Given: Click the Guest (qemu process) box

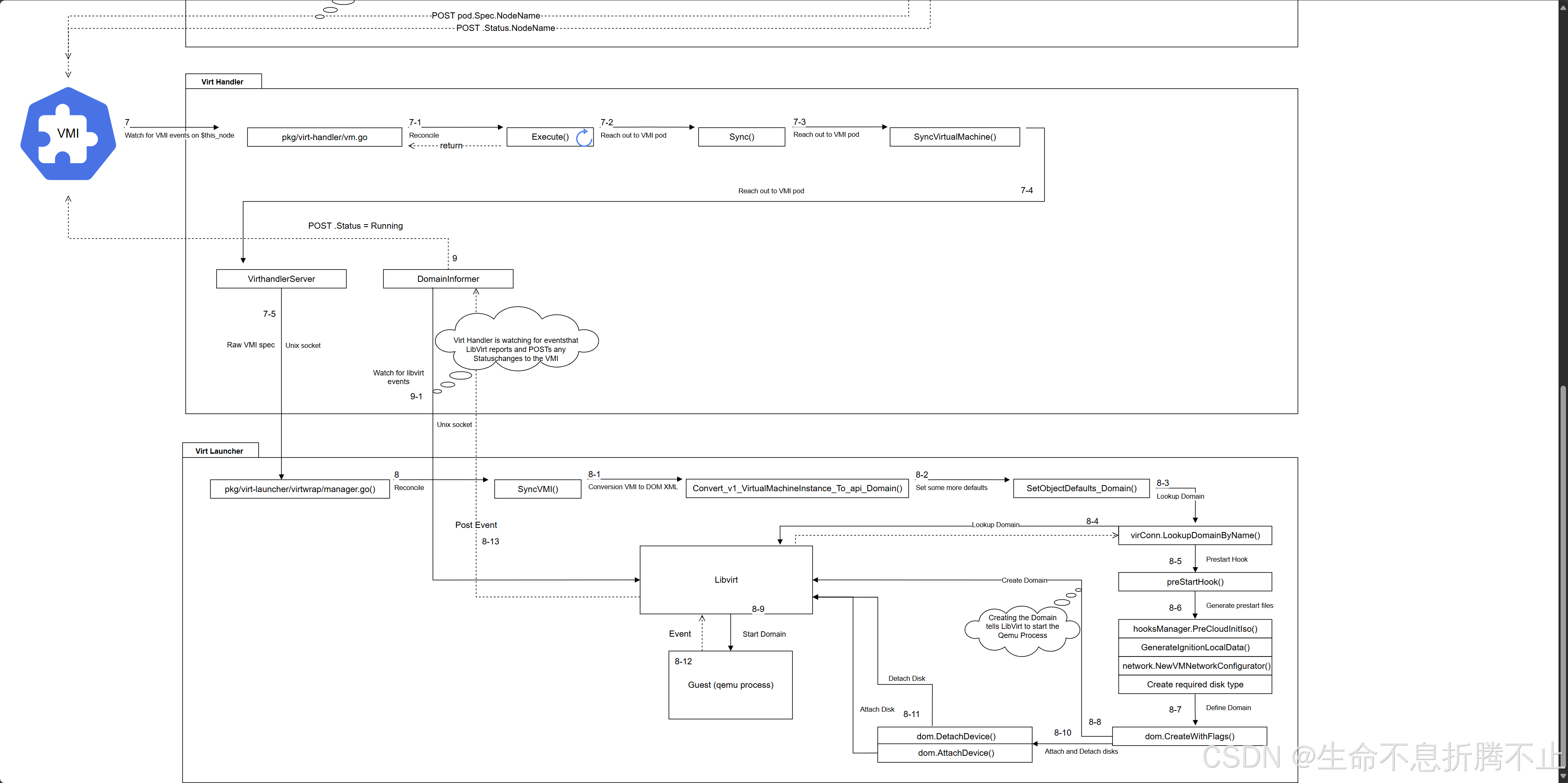Looking at the screenshot, I should [730, 685].
